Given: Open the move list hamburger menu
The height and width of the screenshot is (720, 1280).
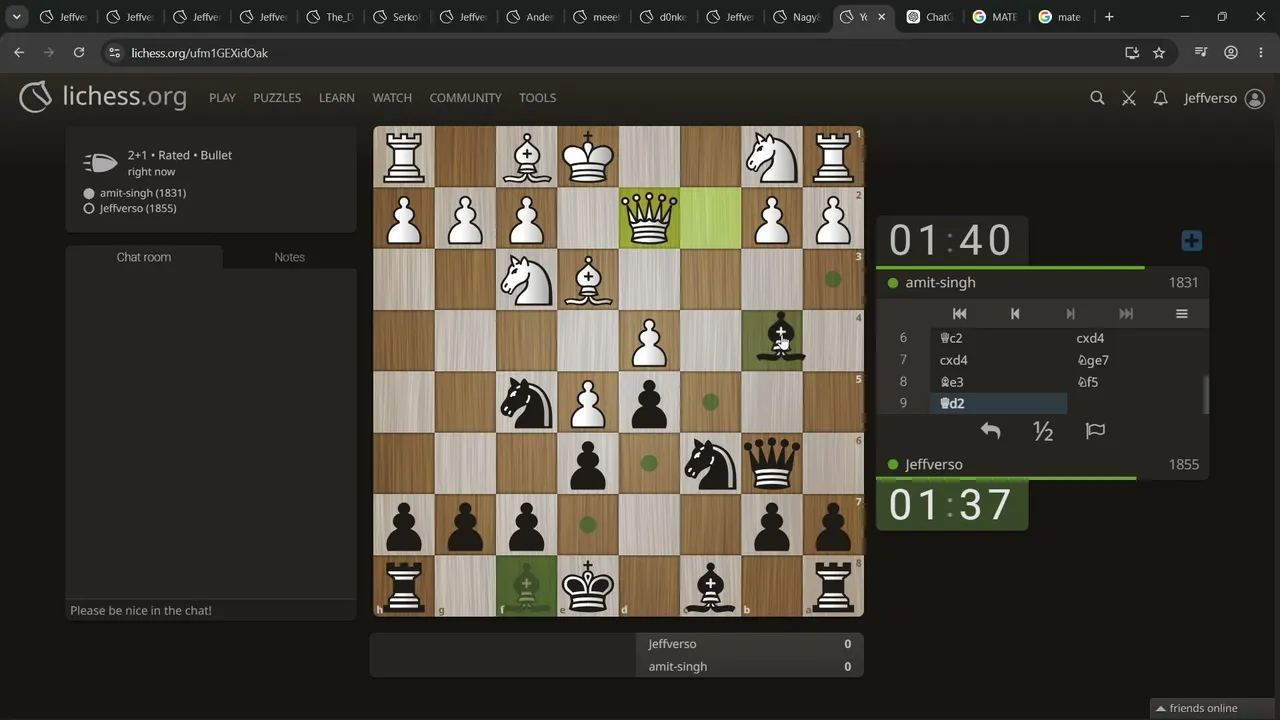Looking at the screenshot, I should click(1181, 314).
